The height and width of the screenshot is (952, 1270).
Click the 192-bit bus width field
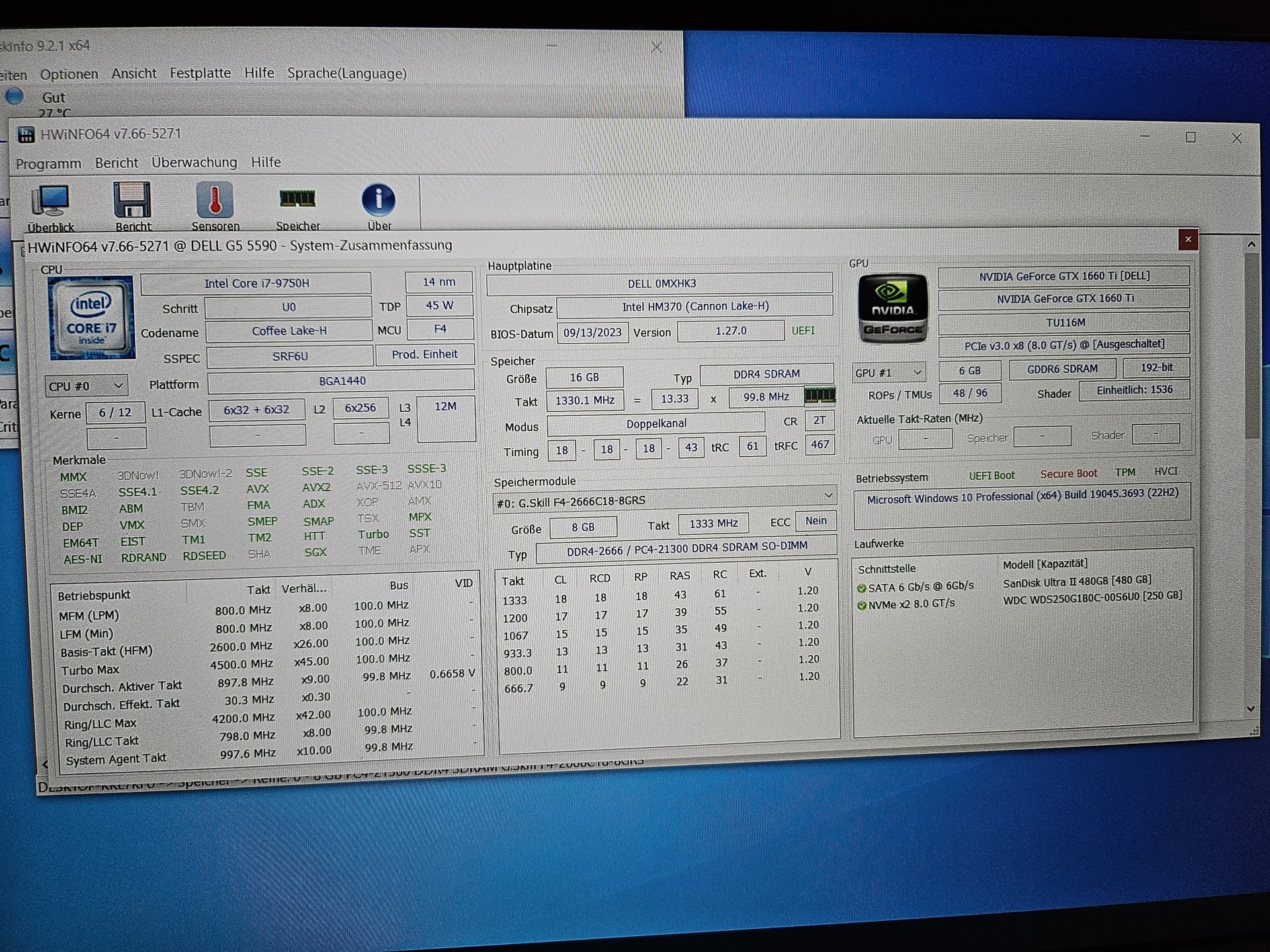click(x=1156, y=367)
